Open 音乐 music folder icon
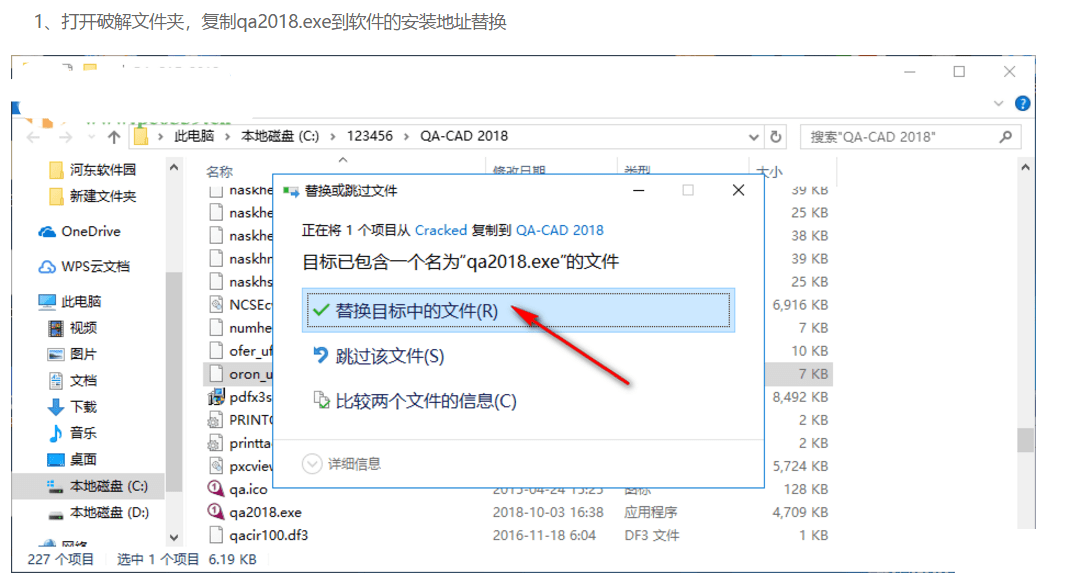Viewport: 1083px width, 585px height. pos(56,433)
